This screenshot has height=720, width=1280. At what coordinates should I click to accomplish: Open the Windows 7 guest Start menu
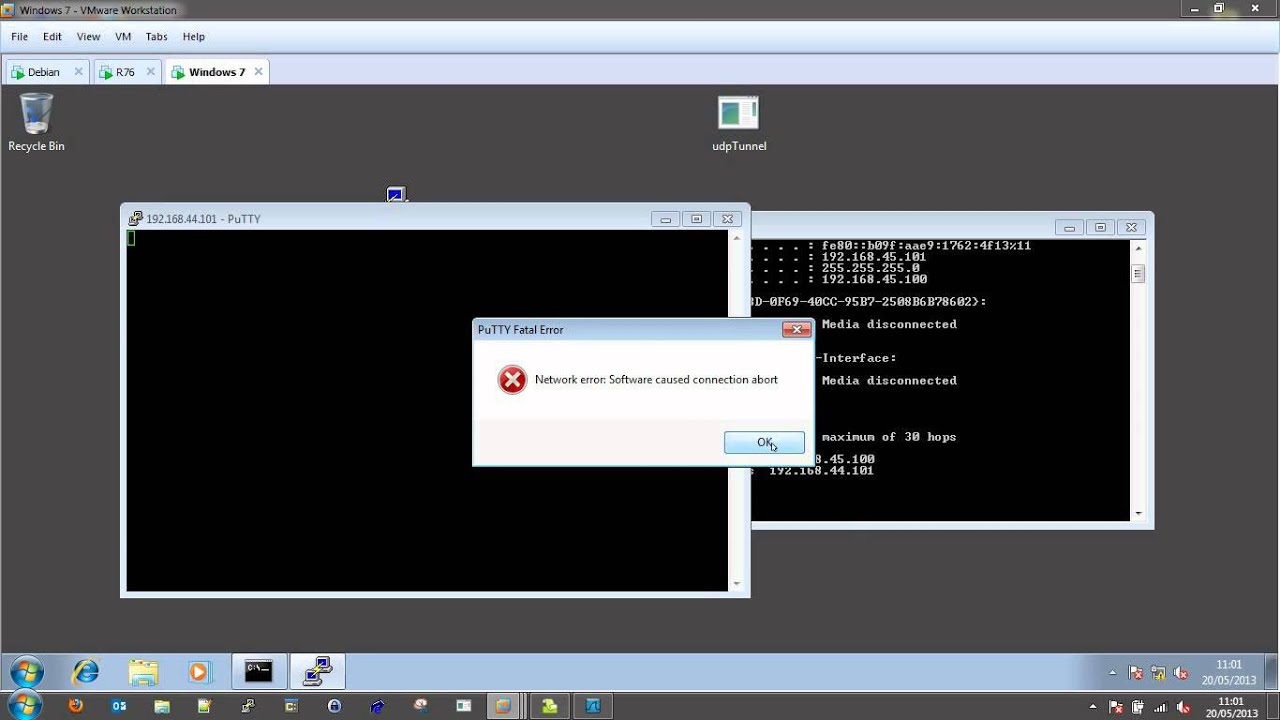tap(26, 671)
